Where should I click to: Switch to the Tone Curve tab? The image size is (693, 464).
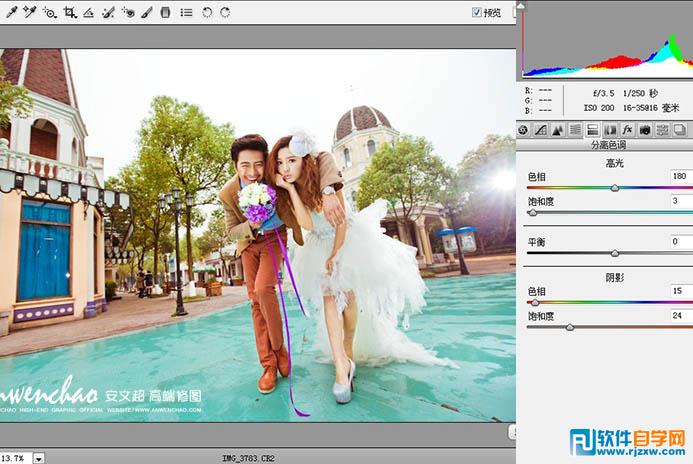click(540, 130)
